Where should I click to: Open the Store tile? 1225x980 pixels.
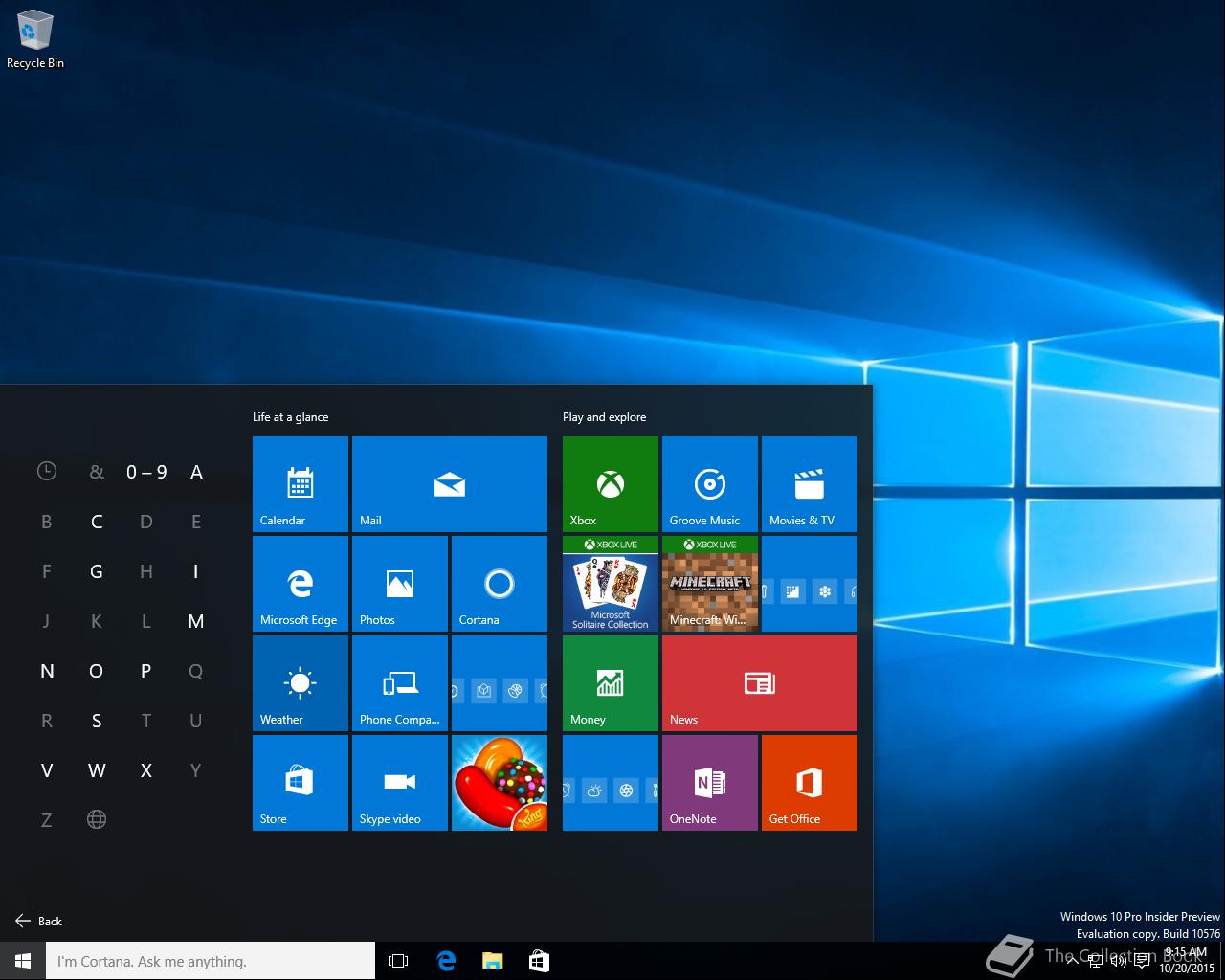point(301,783)
